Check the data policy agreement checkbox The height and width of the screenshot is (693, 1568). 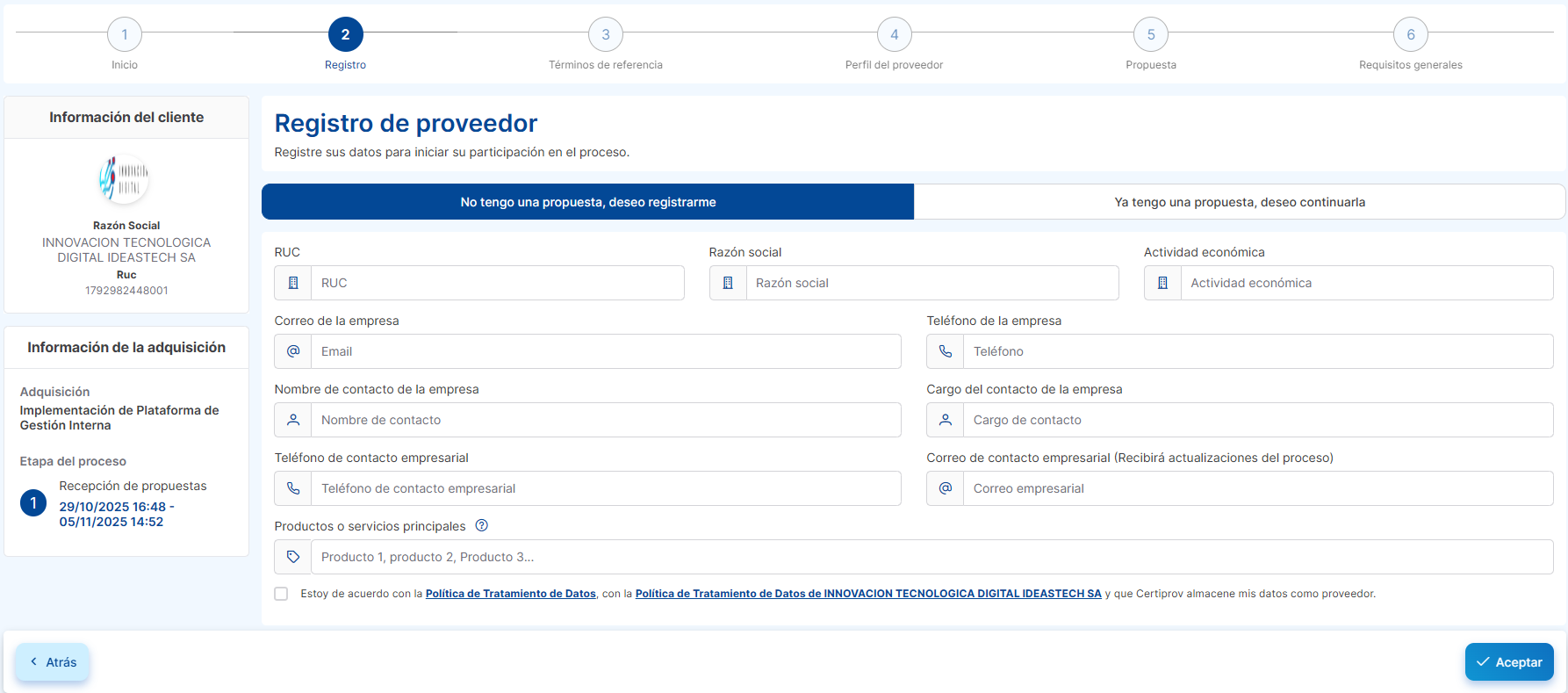point(281,594)
